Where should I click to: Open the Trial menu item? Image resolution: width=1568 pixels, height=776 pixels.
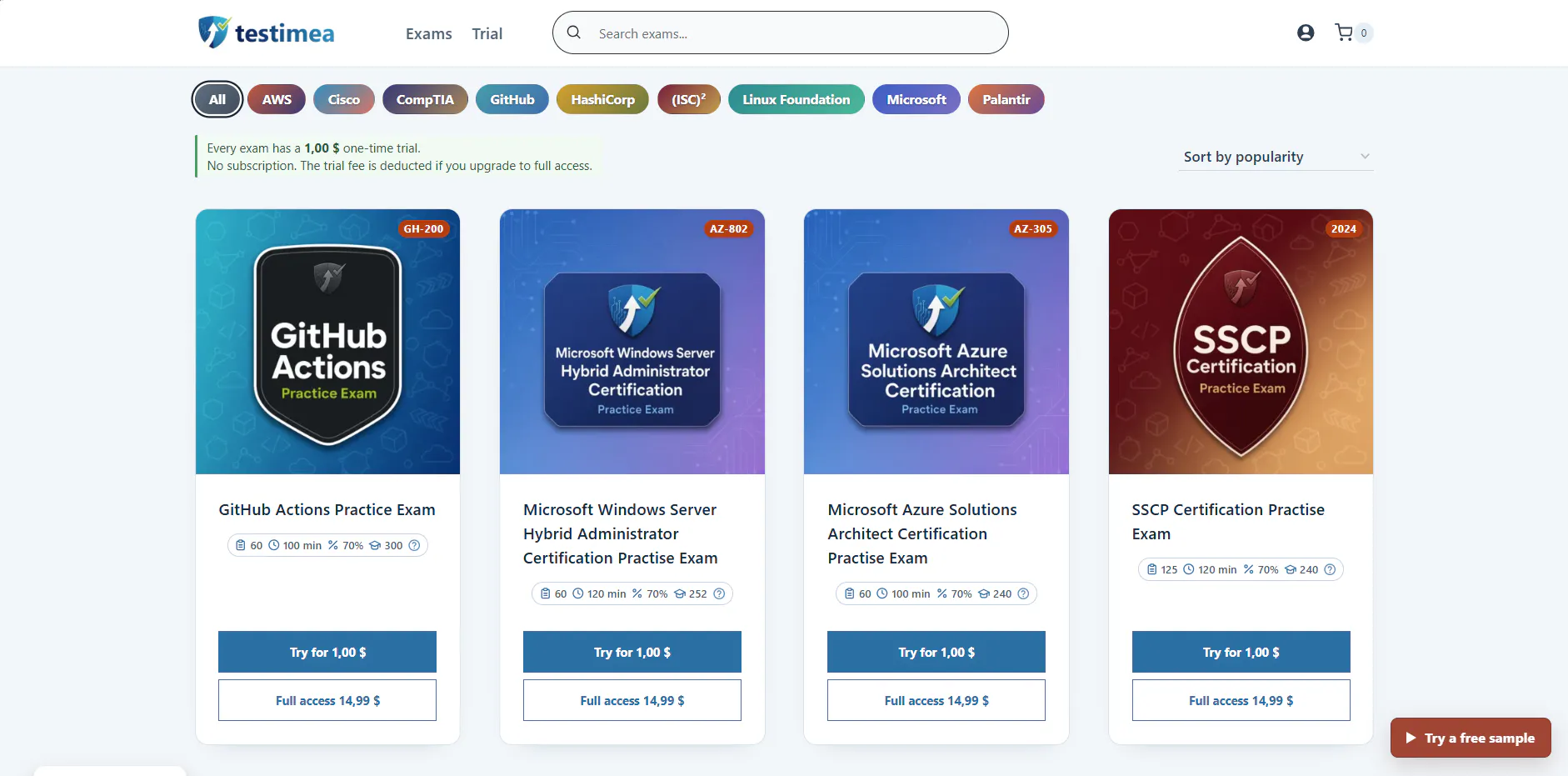coord(487,33)
